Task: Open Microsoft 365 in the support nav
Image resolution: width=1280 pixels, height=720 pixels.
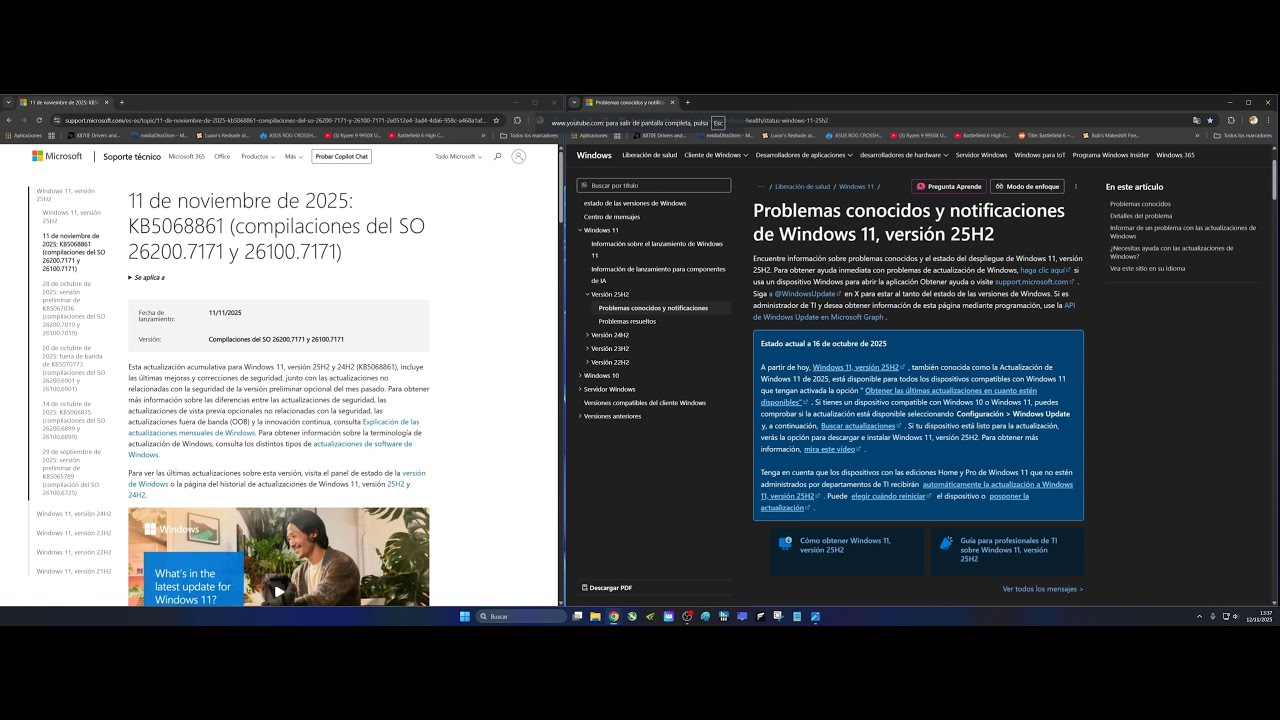Action: tap(187, 156)
